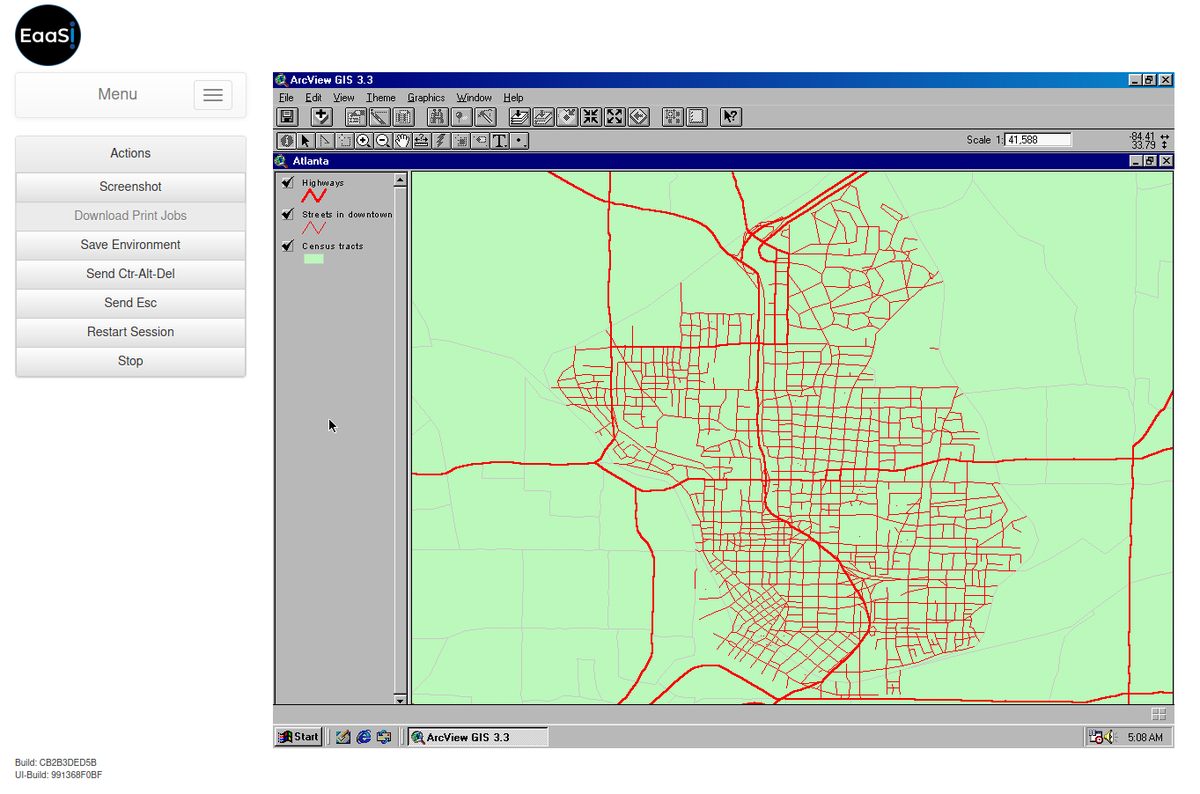Image resolution: width=1200 pixels, height=794 pixels.
Task: Click the Census tracts theme name
Action: 332,246
